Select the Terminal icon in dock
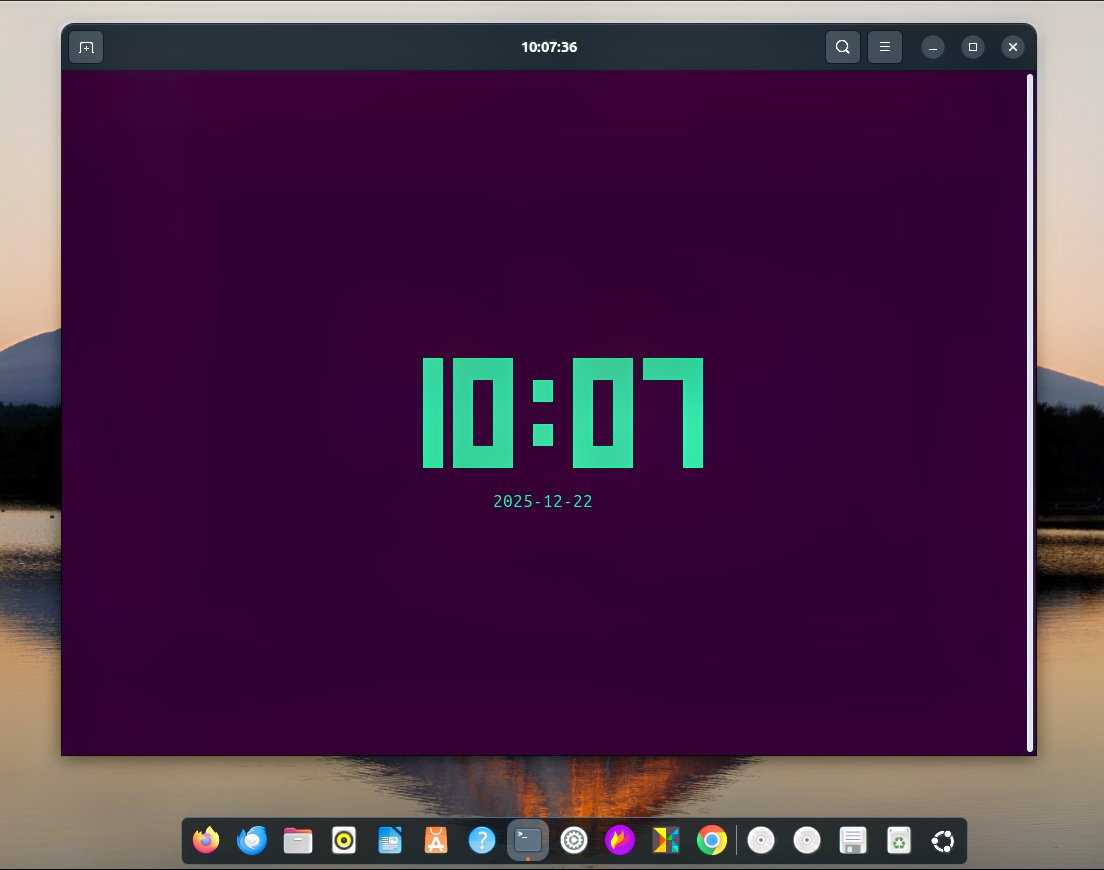 point(528,840)
